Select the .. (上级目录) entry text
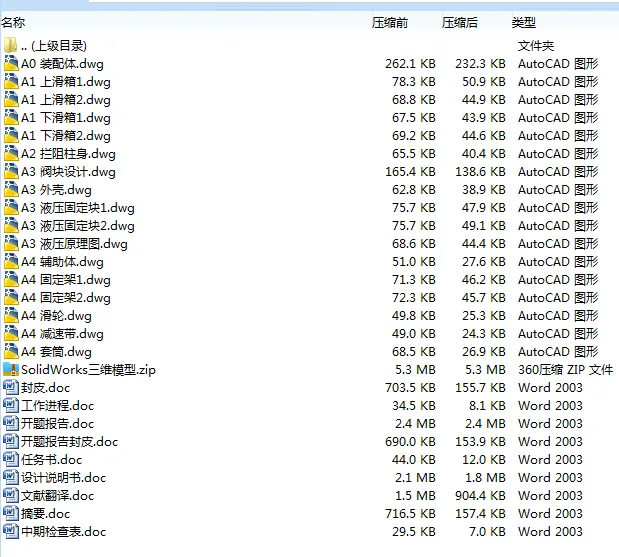 (54, 46)
